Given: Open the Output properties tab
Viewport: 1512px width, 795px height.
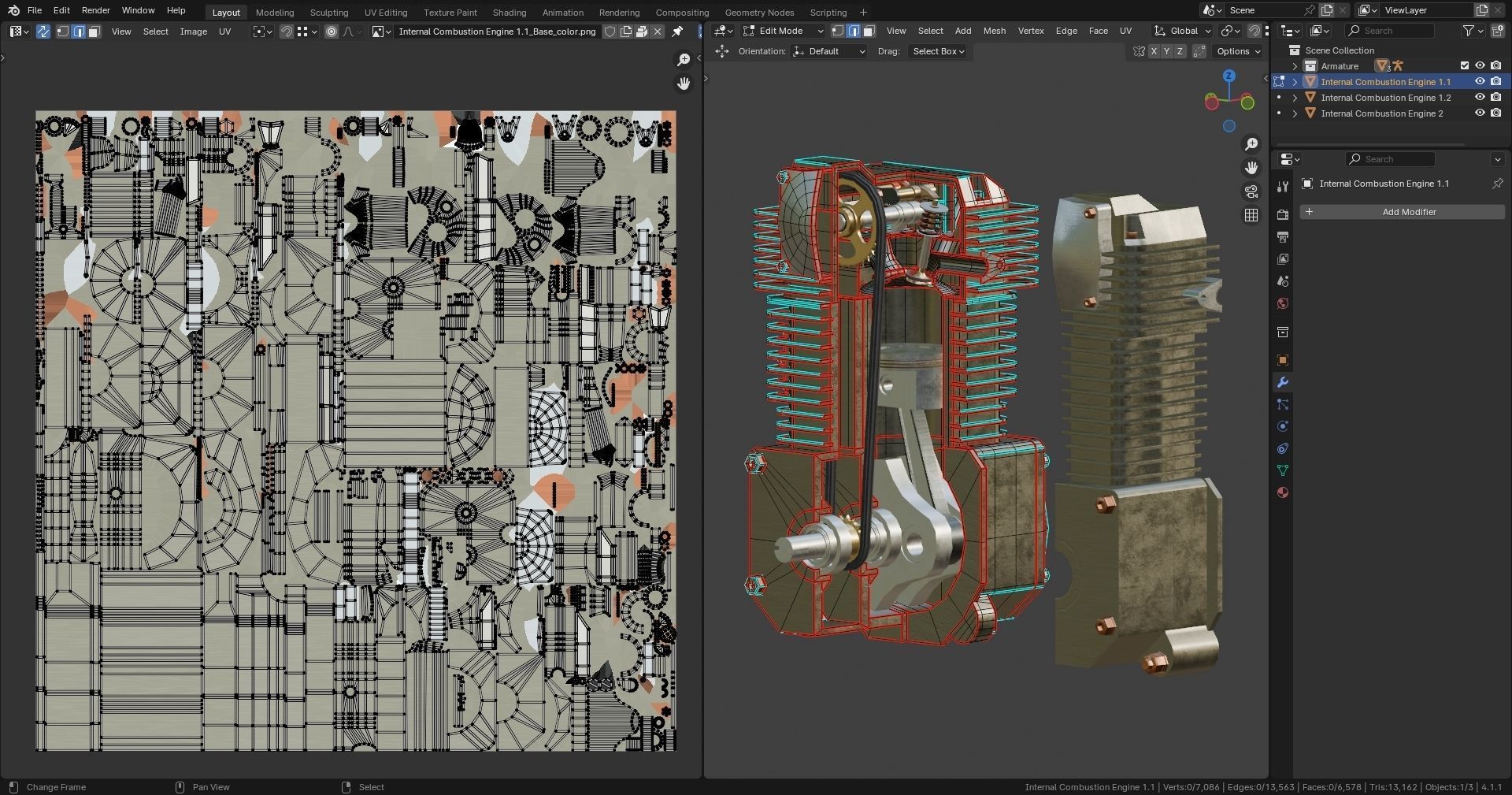Looking at the screenshot, I should (x=1283, y=237).
